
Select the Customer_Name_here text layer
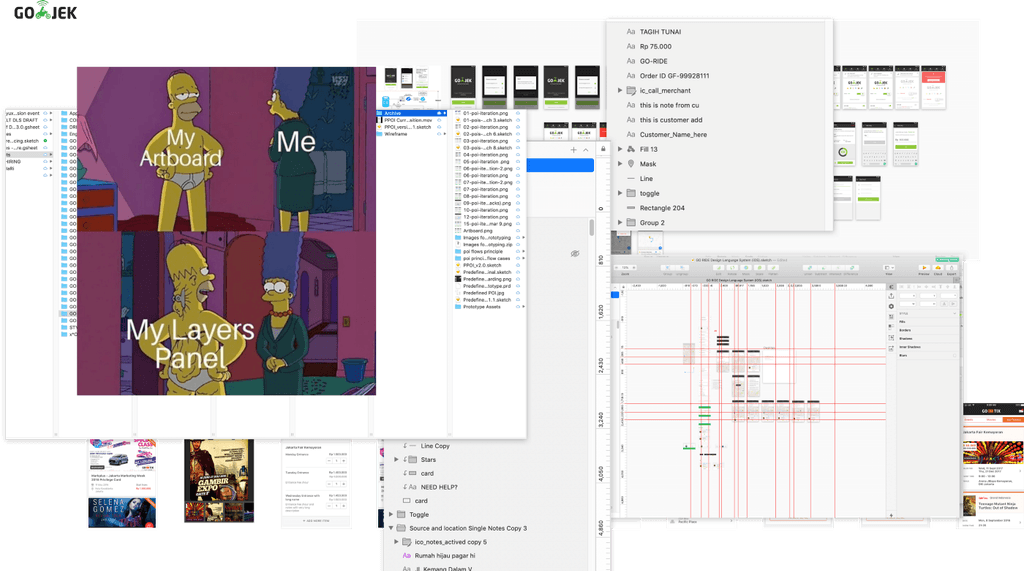(x=673, y=135)
